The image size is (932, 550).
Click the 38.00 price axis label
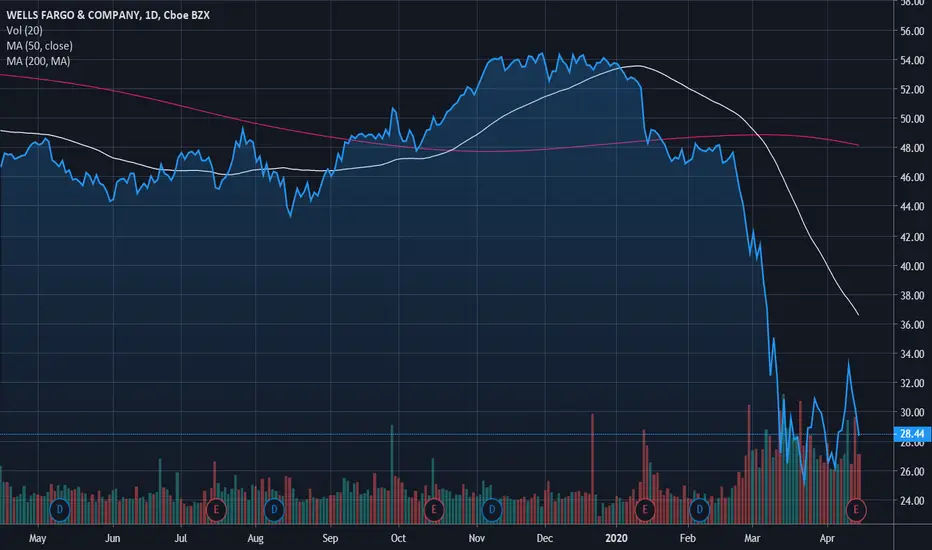(912, 295)
